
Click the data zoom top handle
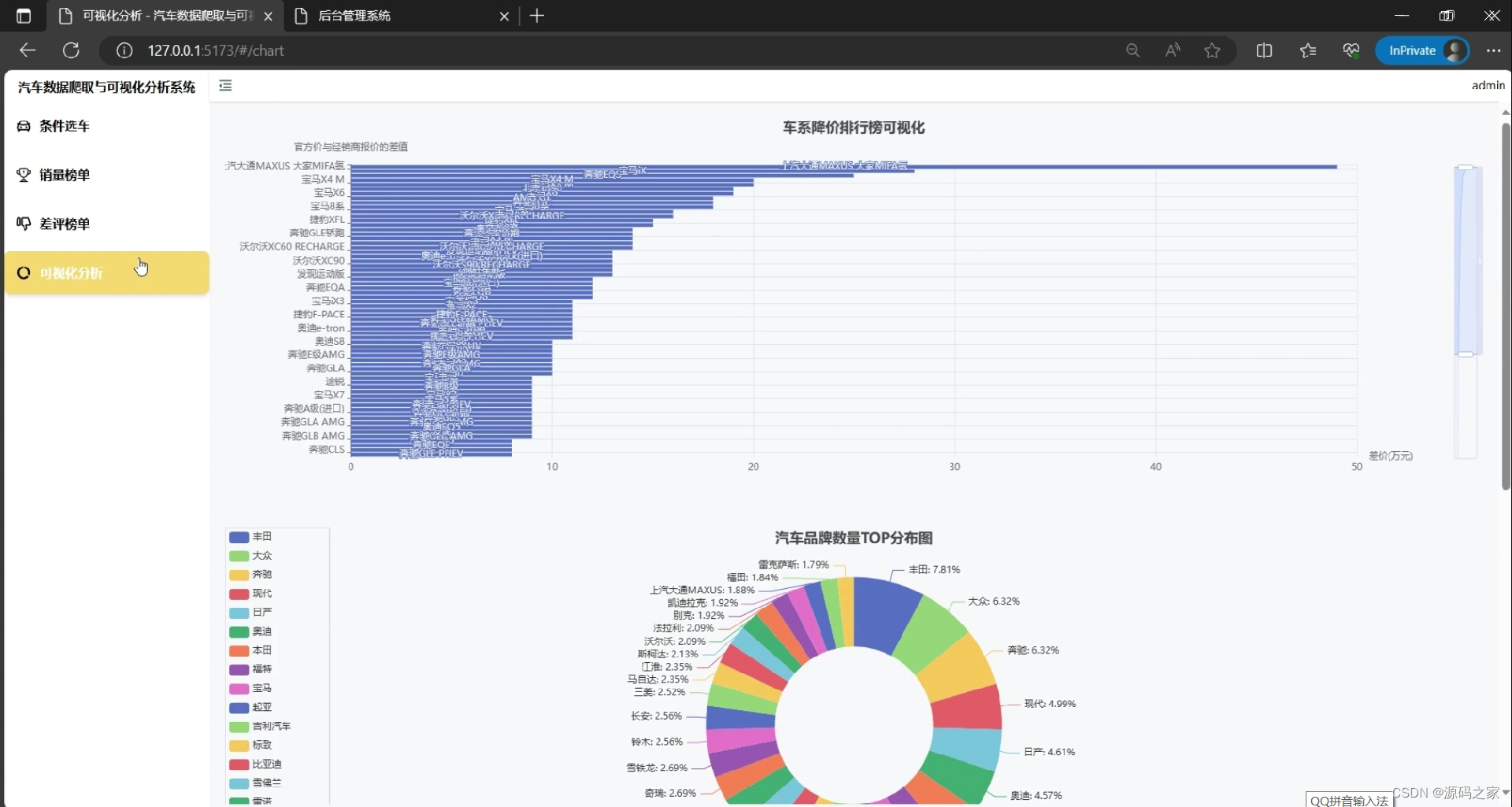click(x=1466, y=167)
